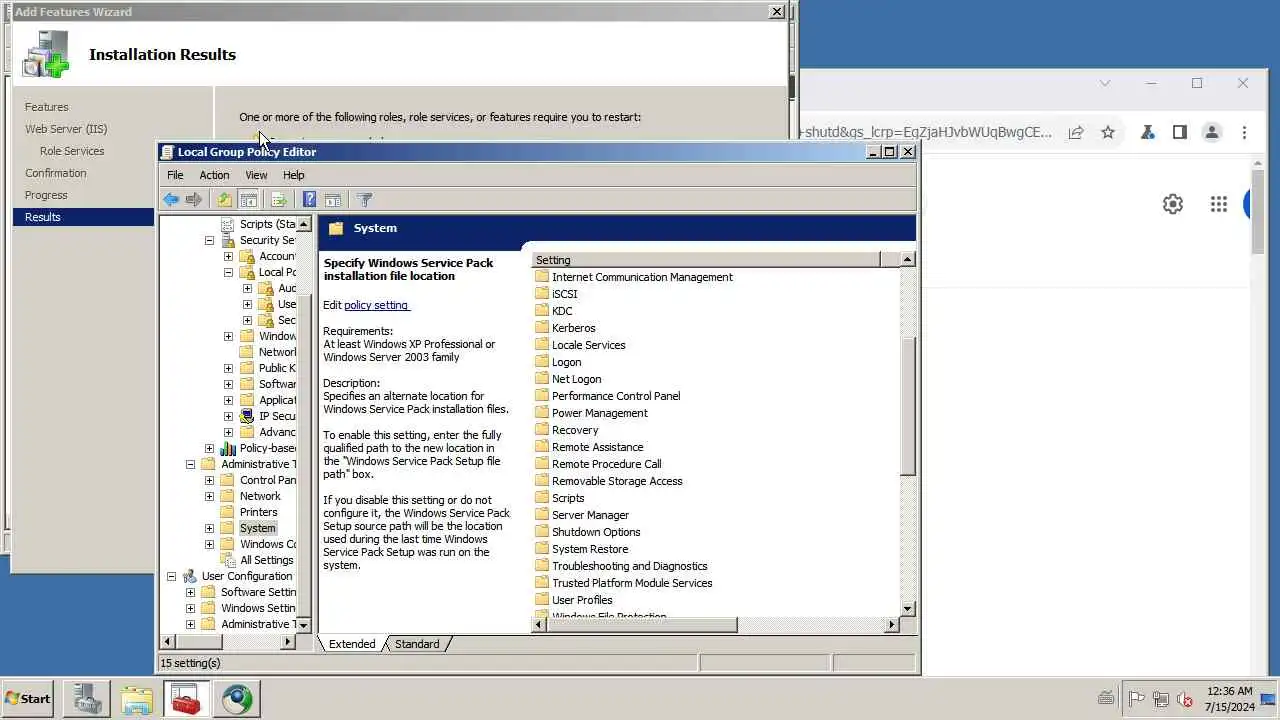Image resolution: width=1280 pixels, height=720 pixels.
Task: Expand the System tree node
Action: pyautogui.click(x=209, y=528)
